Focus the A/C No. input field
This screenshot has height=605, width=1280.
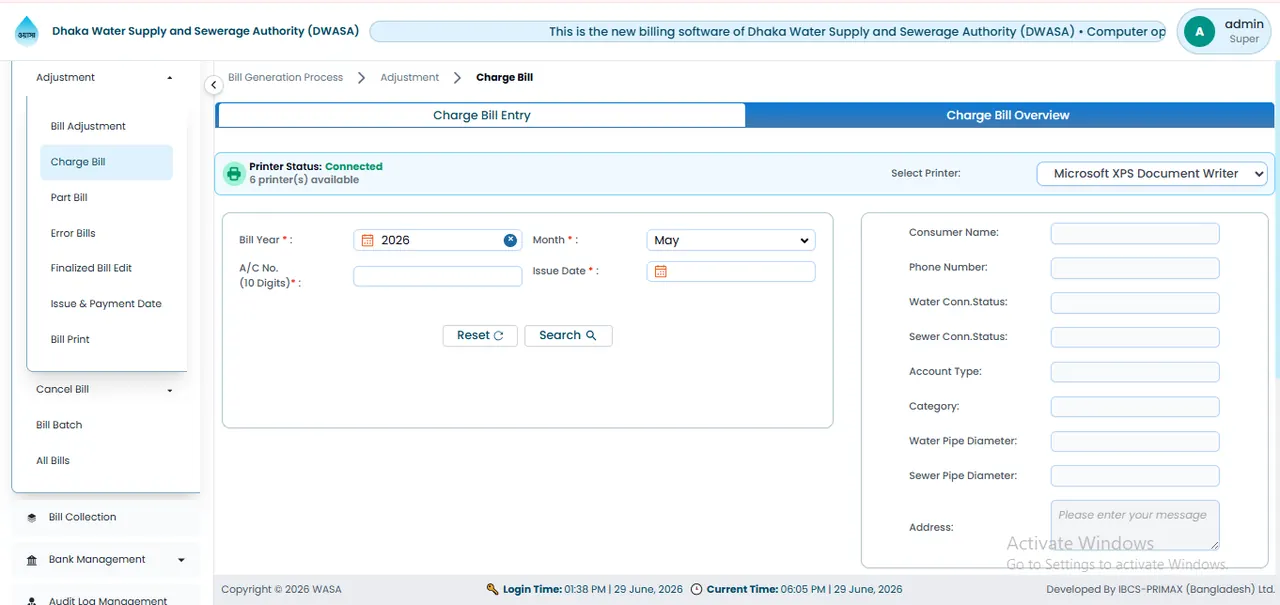438,276
